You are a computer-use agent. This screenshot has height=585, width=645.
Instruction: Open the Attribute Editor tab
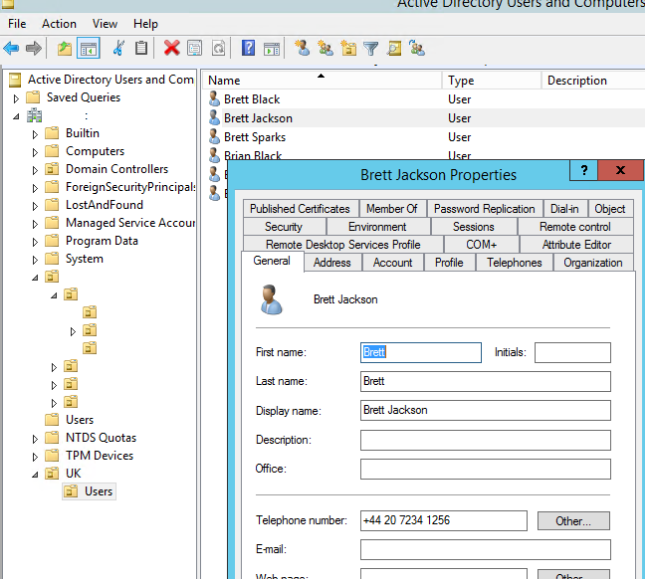[x=576, y=244]
